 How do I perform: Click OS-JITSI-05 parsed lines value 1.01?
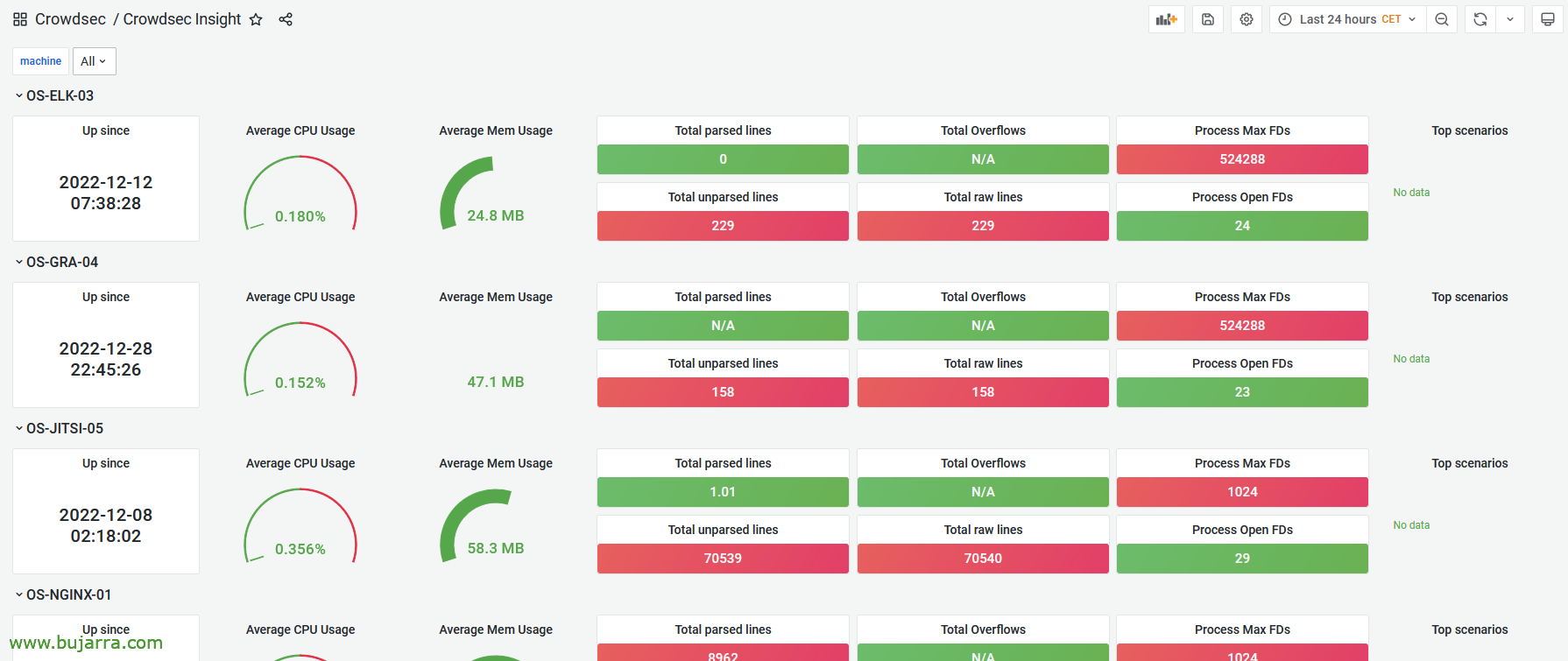[723, 492]
